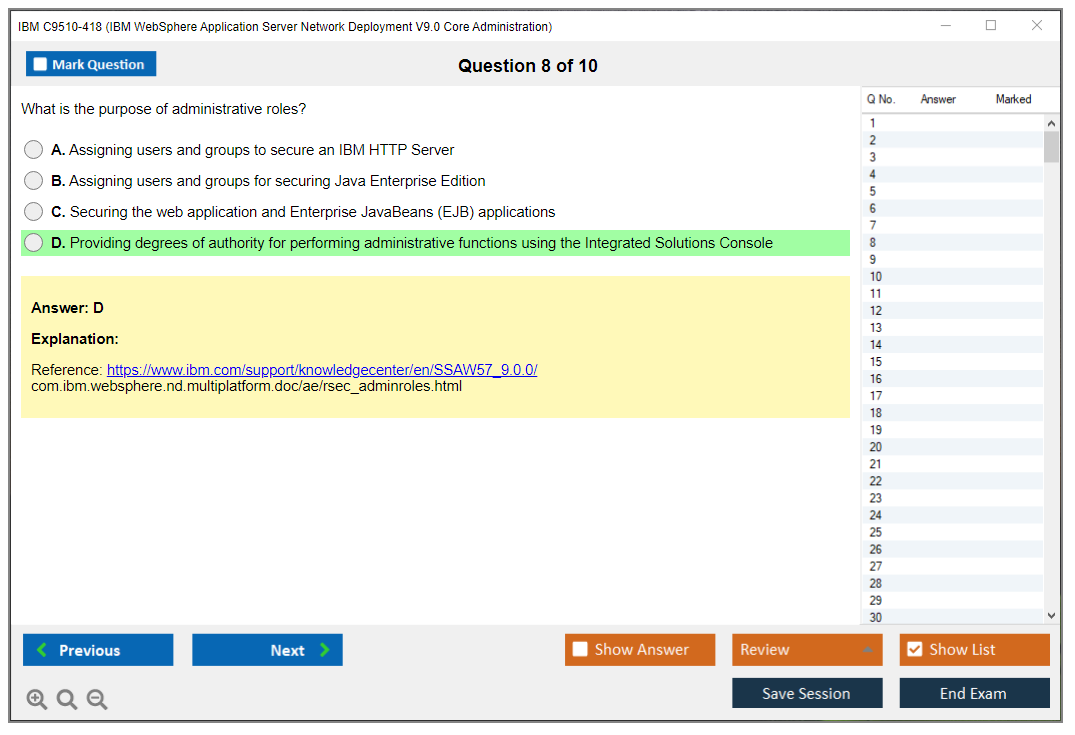Image resolution: width=1075 pixels, height=735 pixels.
Task: Open the IBM knowledge center reference link
Action: pos(321,370)
